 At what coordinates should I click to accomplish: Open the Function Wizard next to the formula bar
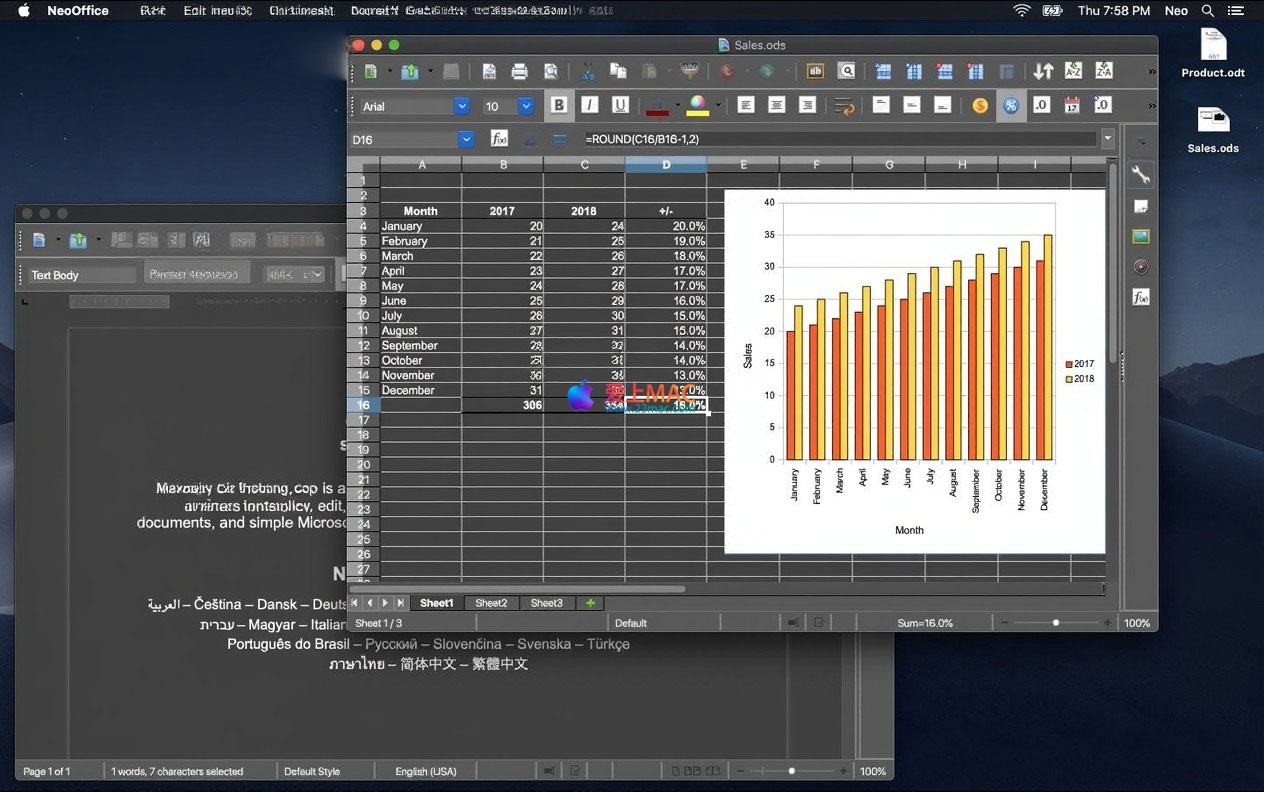tap(498, 139)
